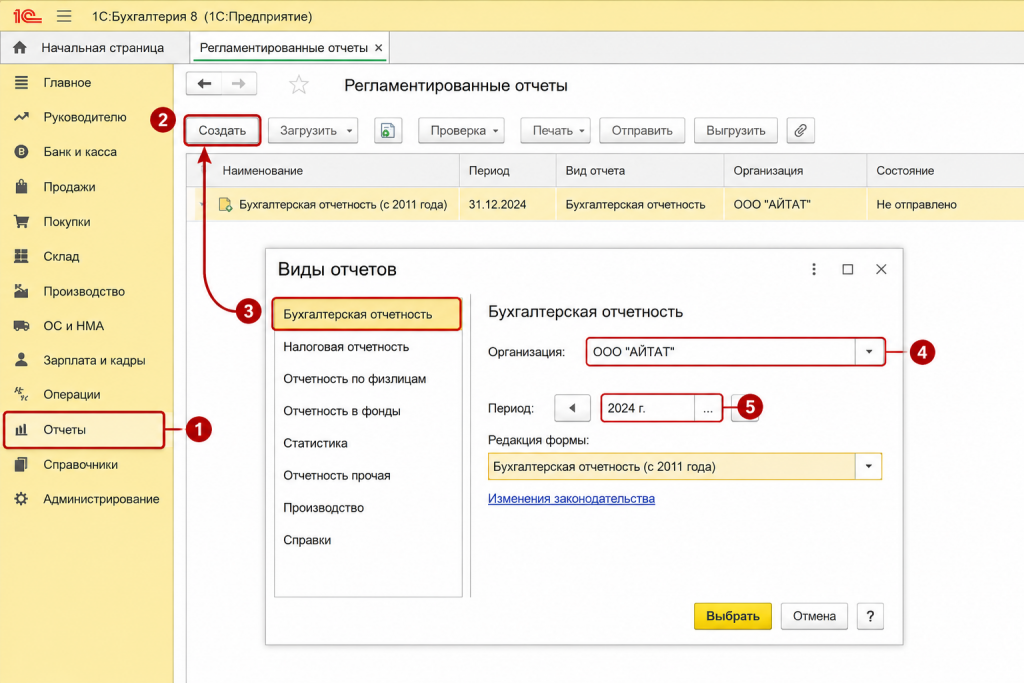This screenshot has width=1024, height=683.
Task: Click the ОС и НМА truck icon
Action: [22, 325]
